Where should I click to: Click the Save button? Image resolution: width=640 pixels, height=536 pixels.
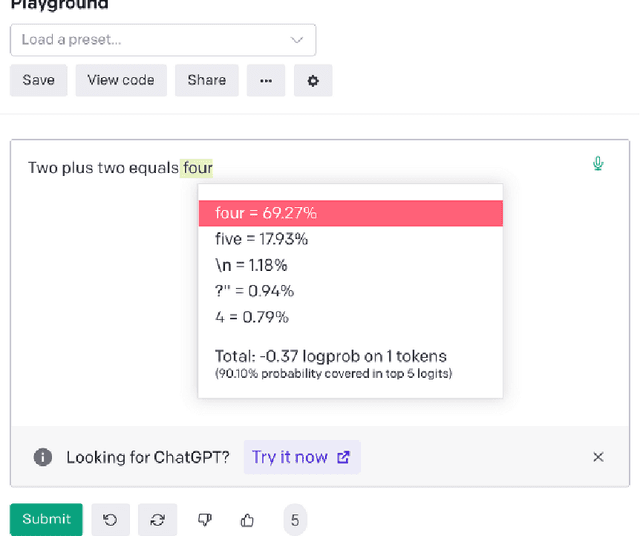tap(39, 80)
